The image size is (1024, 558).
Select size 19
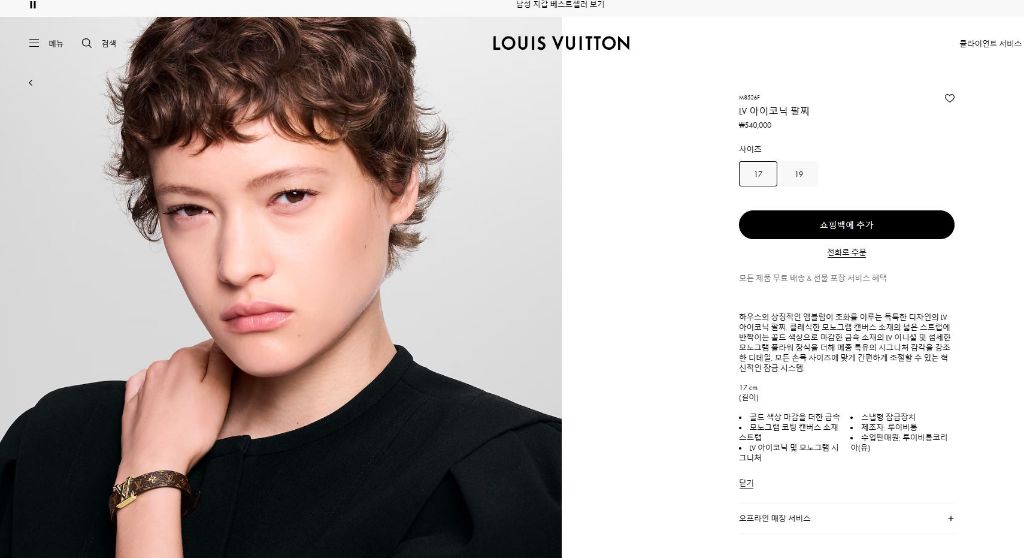pos(799,174)
